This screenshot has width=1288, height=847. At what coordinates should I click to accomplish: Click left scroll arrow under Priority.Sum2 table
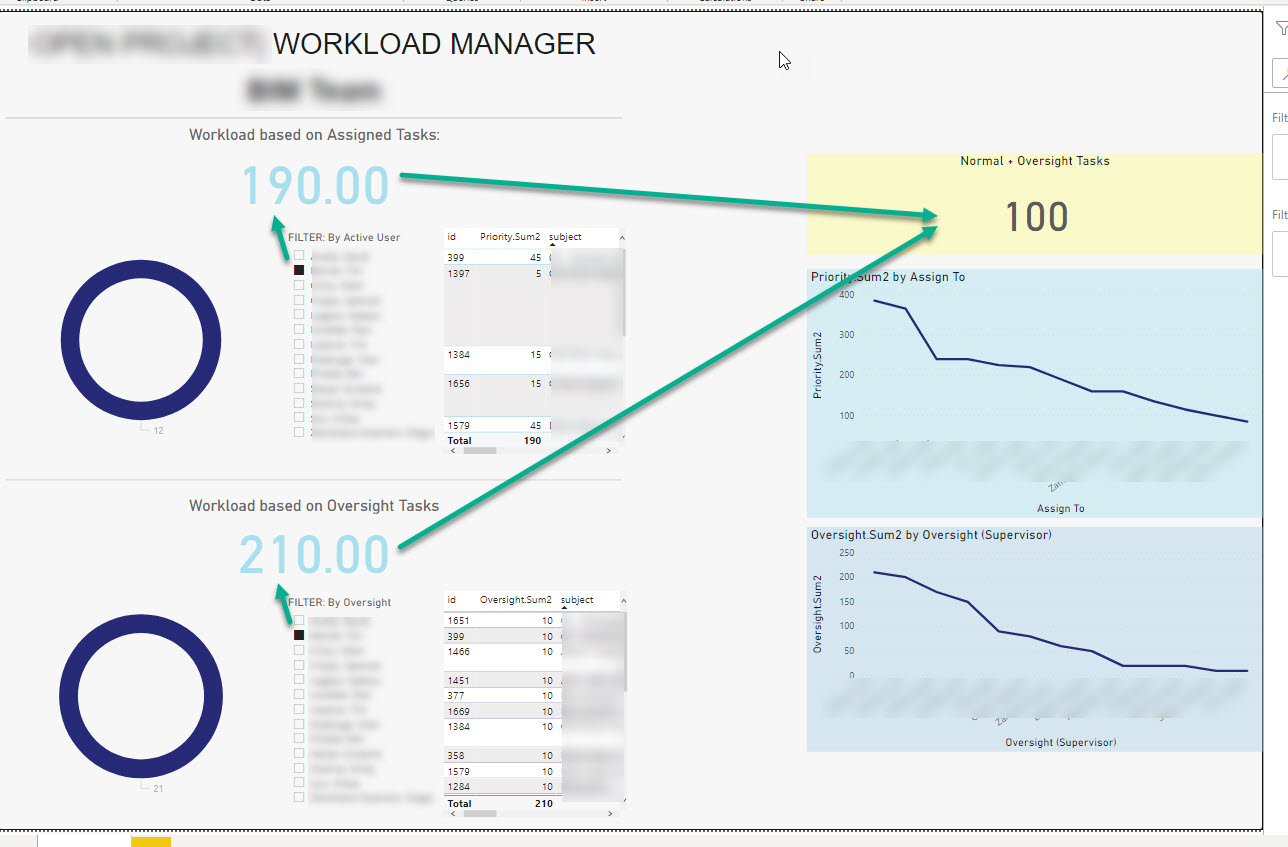452,451
